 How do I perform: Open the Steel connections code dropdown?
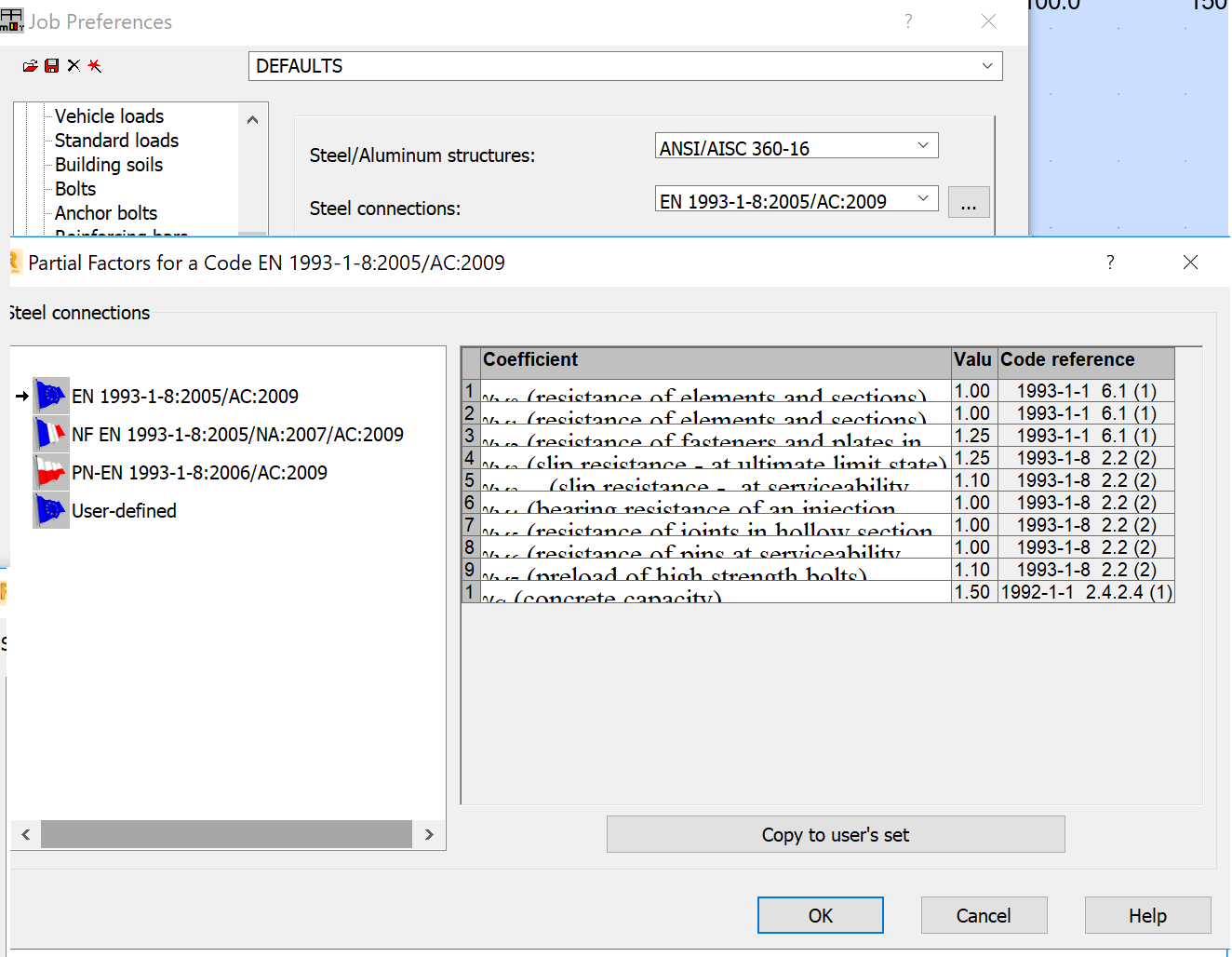pyautogui.click(x=797, y=199)
